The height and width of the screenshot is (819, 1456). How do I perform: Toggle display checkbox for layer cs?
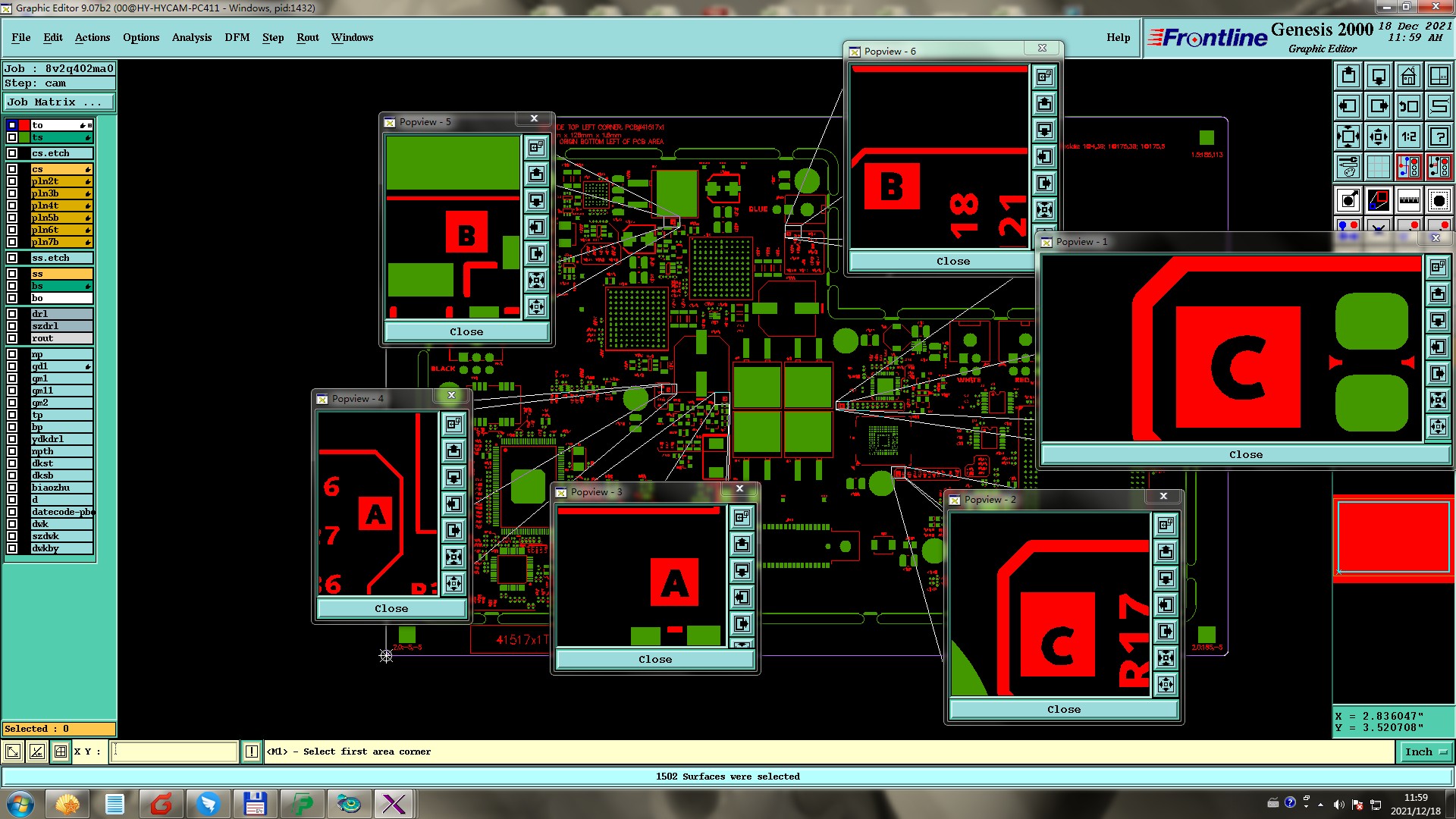pos(12,169)
